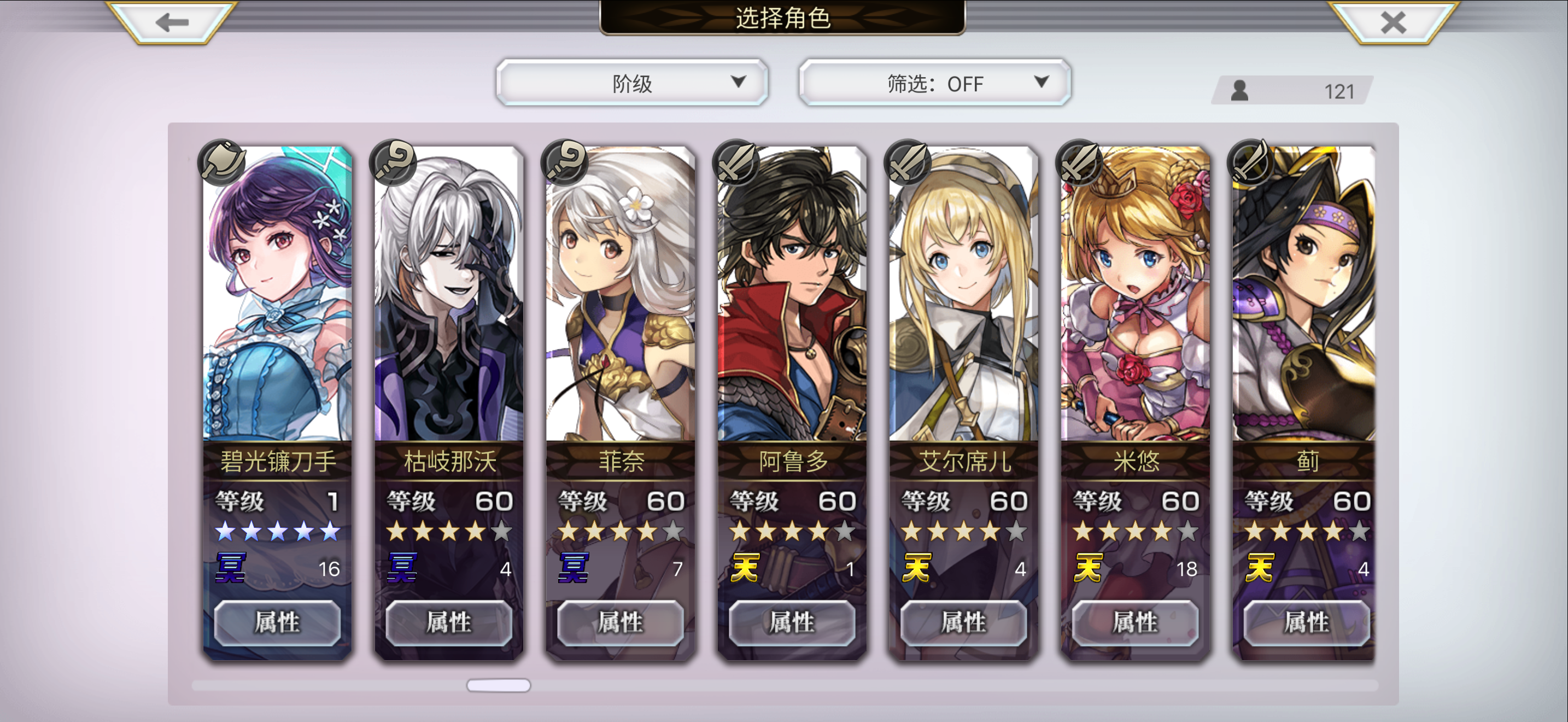Open the 阶级 sort dropdown
Screen dimensions: 1568x722
632,83
